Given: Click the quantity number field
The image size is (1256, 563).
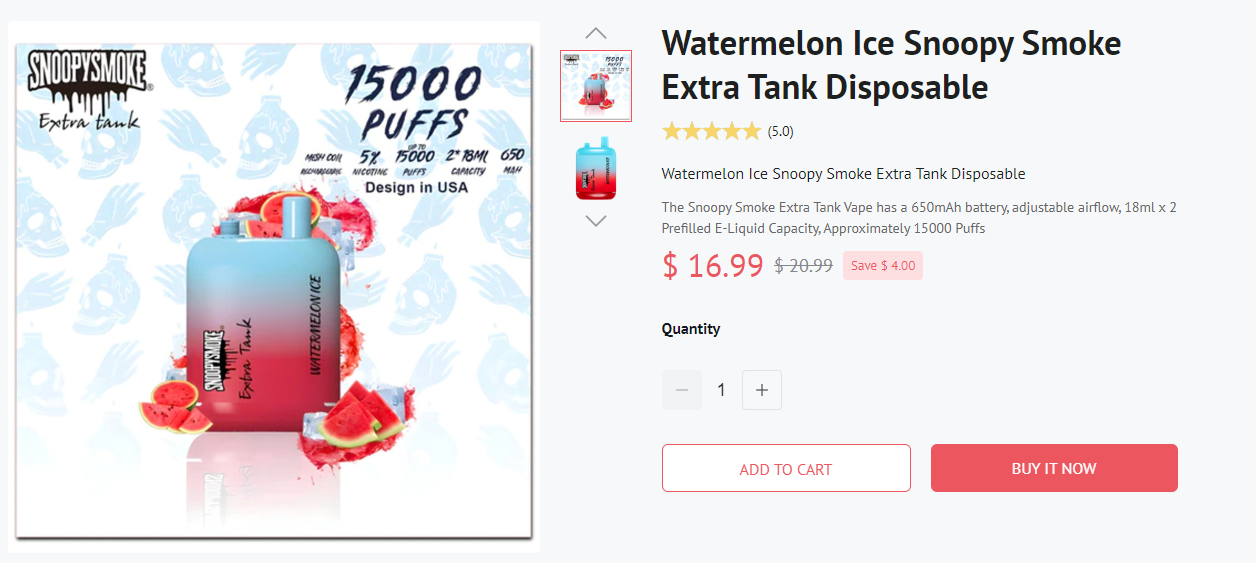Looking at the screenshot, I should pyautogui.click(x=722, y=390).
